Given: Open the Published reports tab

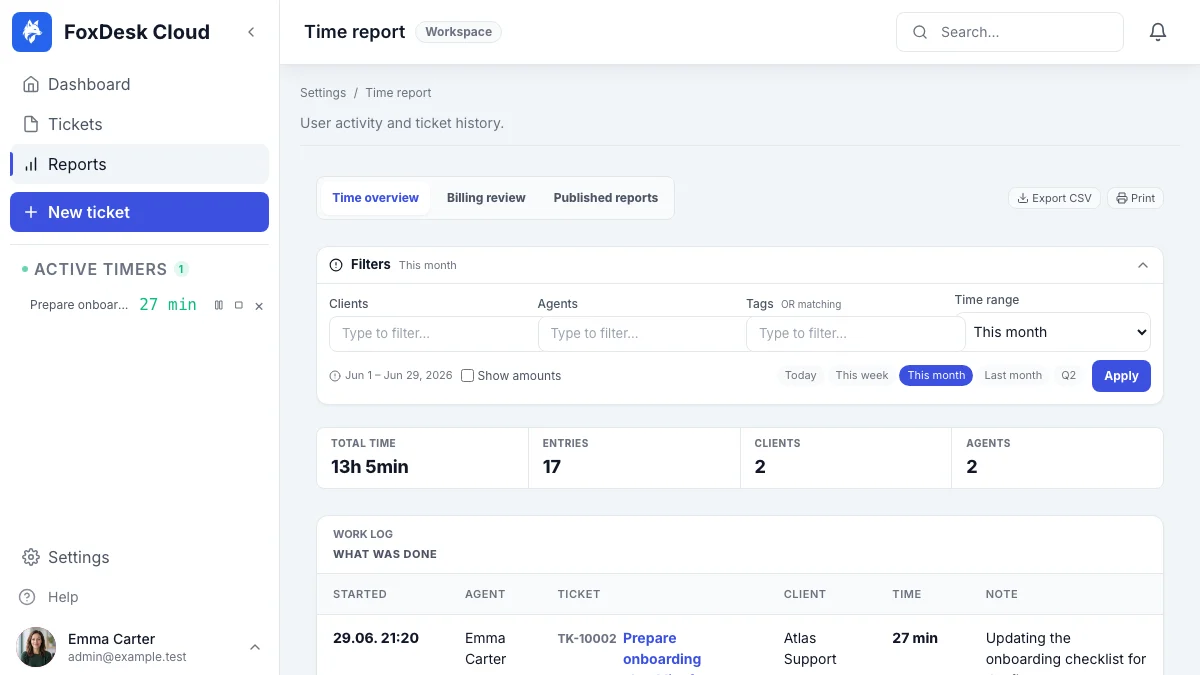Looking at the screenshot, I should click(x=606, y=198).
